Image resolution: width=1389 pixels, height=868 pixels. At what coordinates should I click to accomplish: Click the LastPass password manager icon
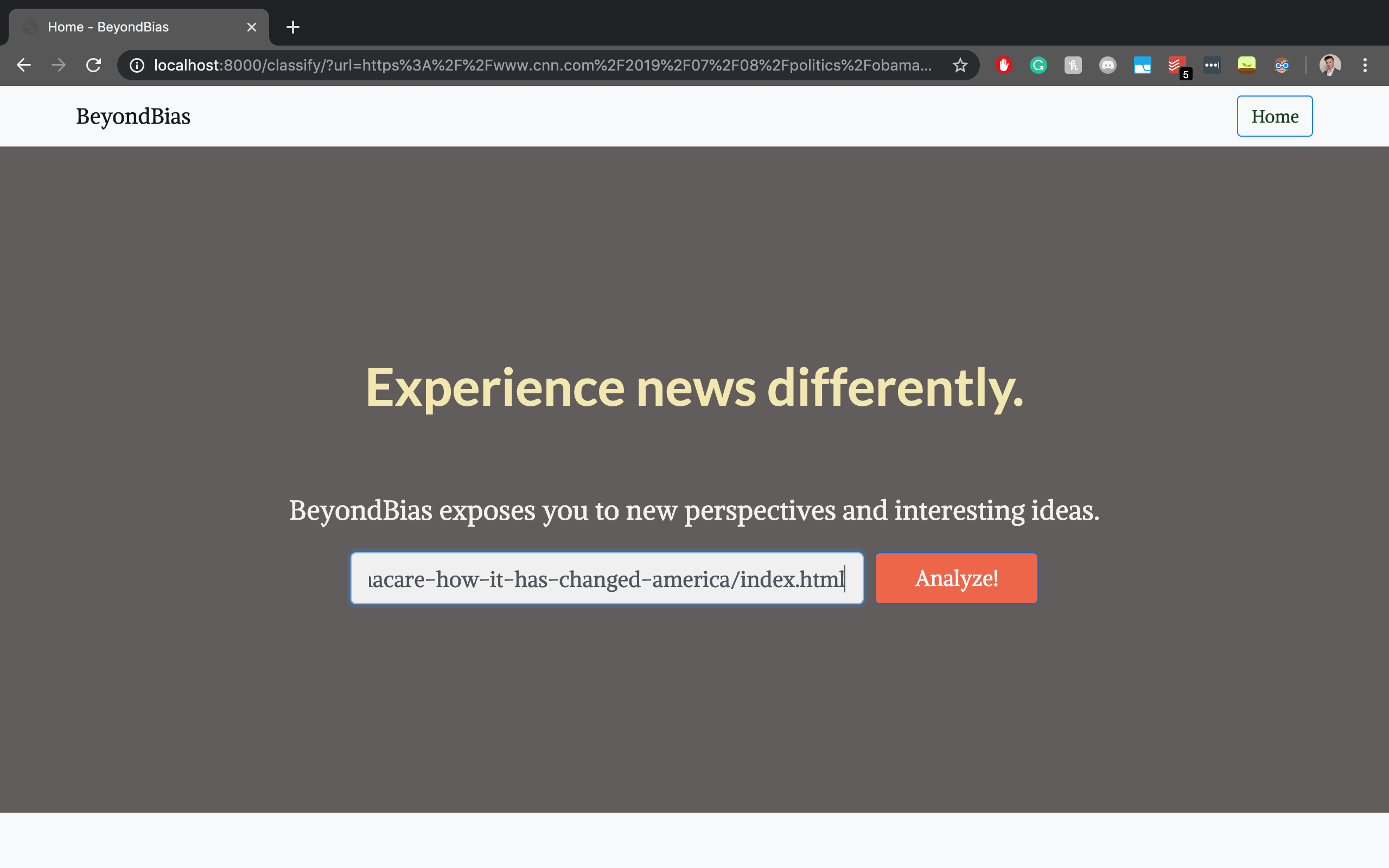(x=1212, y=65)
